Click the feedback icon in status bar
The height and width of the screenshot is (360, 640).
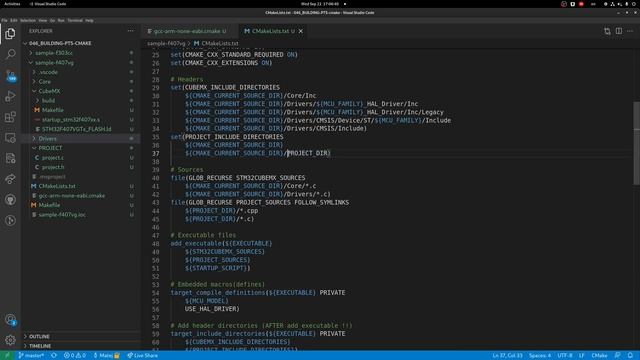[618, 356]
